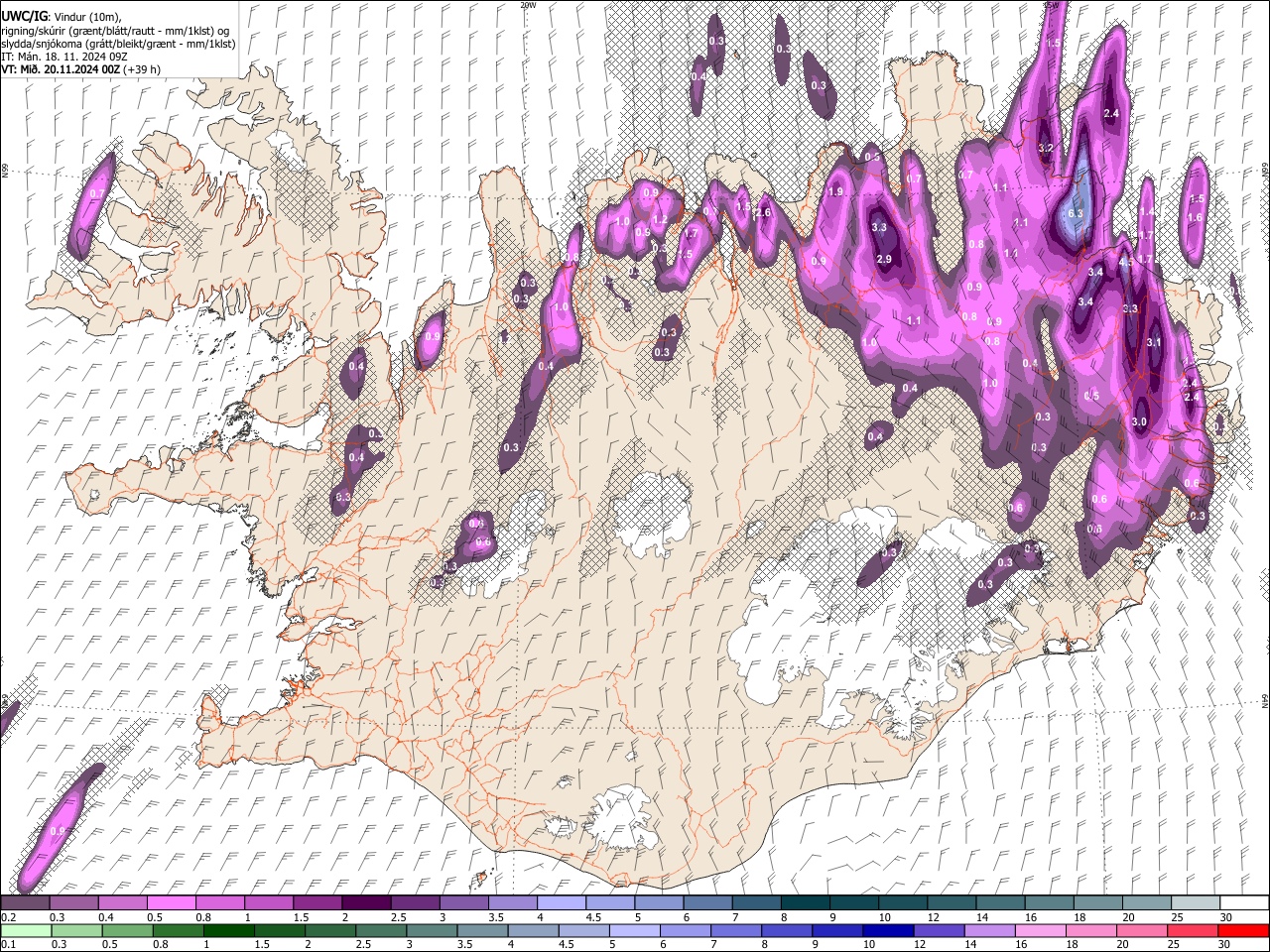Click the 'UWC/IG: Vindur (10m)' title line
This screenshot has width=1270, height=952.
[x=62, y=17]
